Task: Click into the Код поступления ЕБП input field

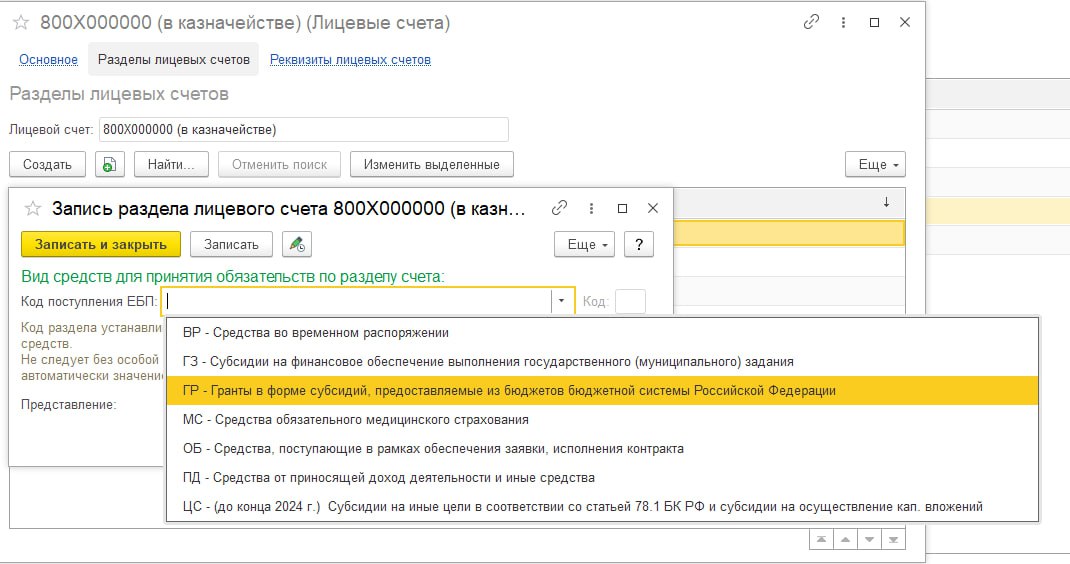Action: pos(357,300)
